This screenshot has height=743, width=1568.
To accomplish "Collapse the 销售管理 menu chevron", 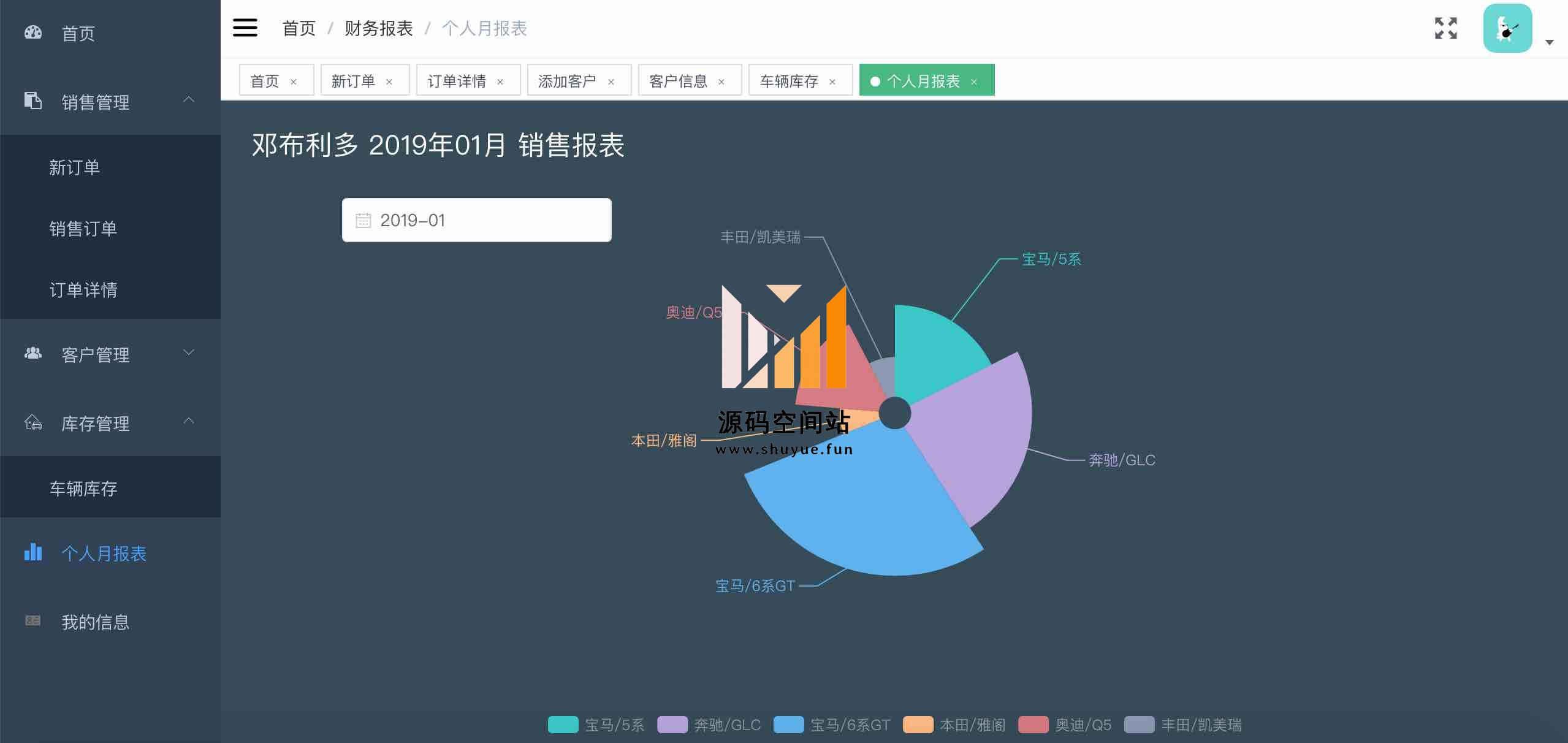I will (189, 99).
